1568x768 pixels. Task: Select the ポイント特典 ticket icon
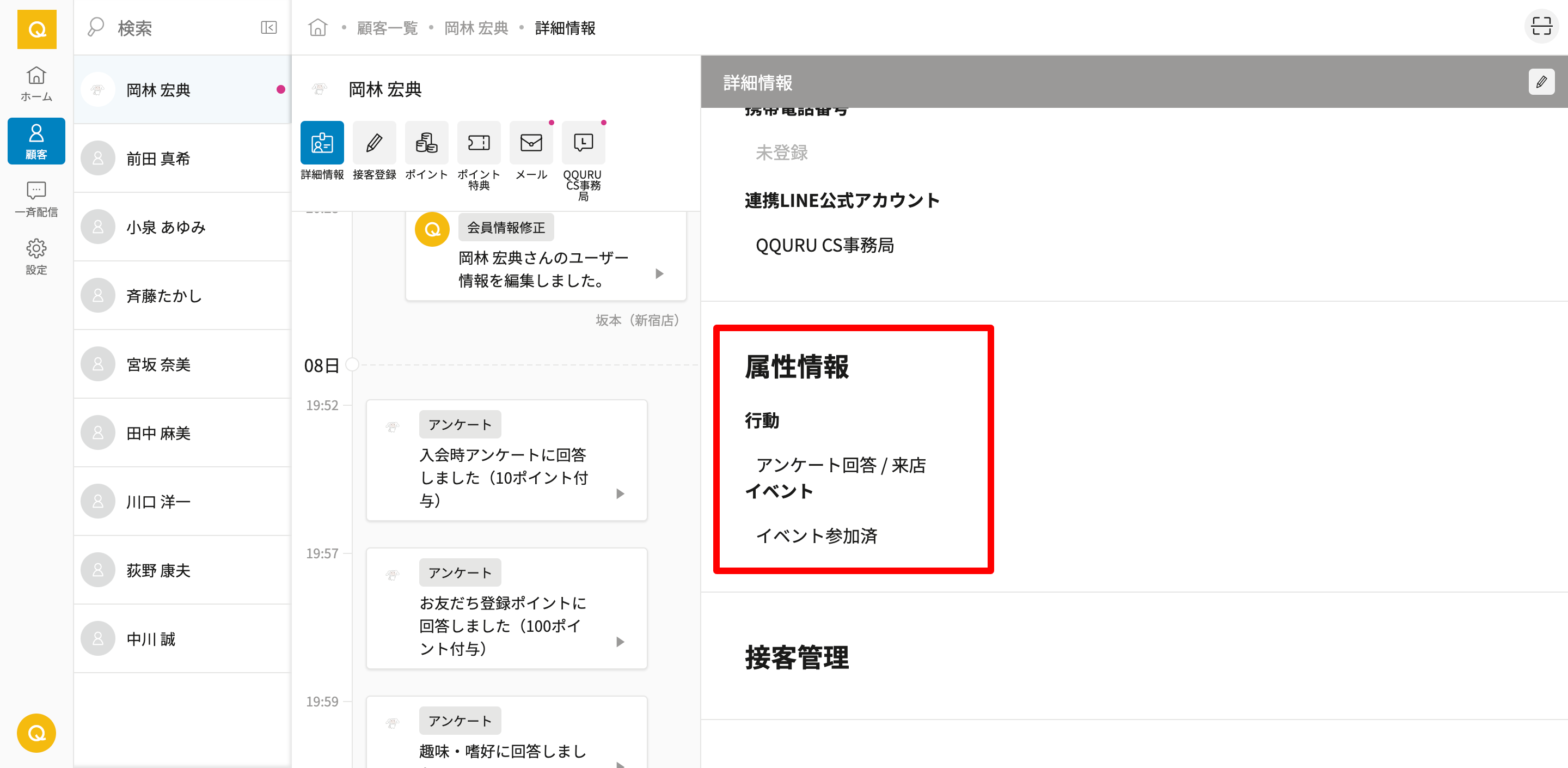coord(479,143)
